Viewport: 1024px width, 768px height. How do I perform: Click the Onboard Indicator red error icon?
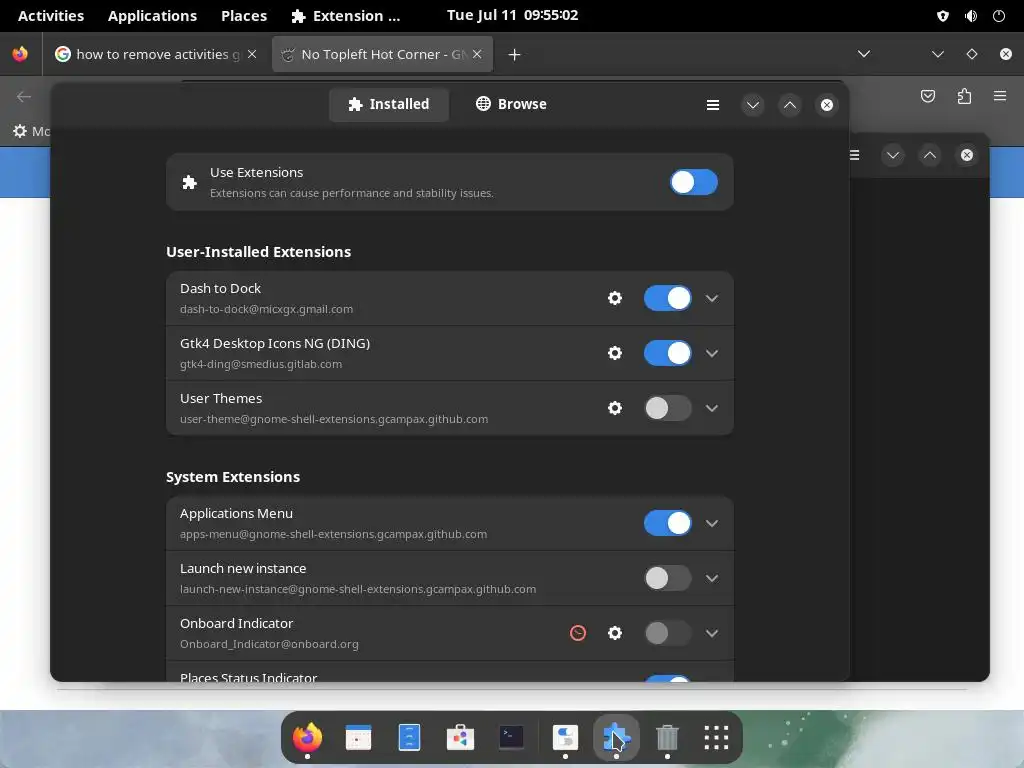click(578, 633)
